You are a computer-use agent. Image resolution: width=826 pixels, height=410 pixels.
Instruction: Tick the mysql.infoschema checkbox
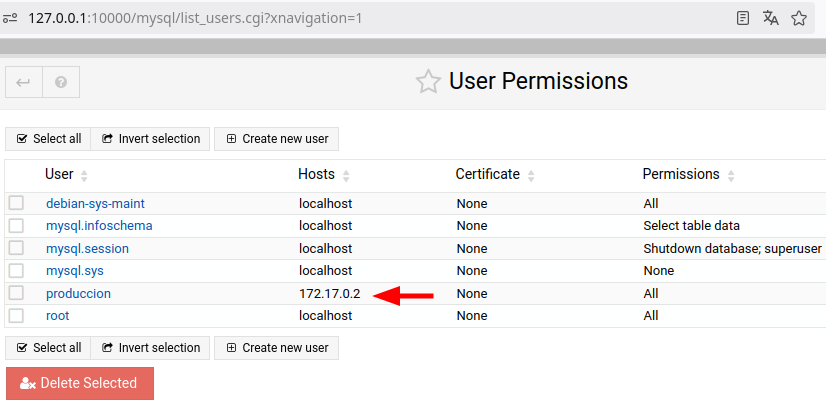(16, 226)
